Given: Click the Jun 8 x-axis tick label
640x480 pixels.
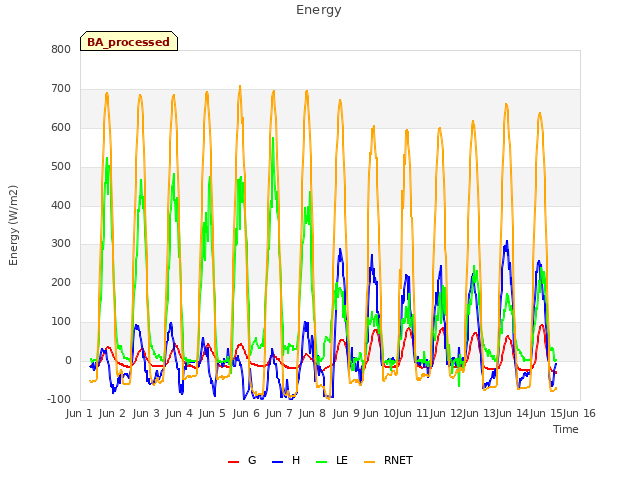Looking at the screenshot, I should click(x=312, y=413).
